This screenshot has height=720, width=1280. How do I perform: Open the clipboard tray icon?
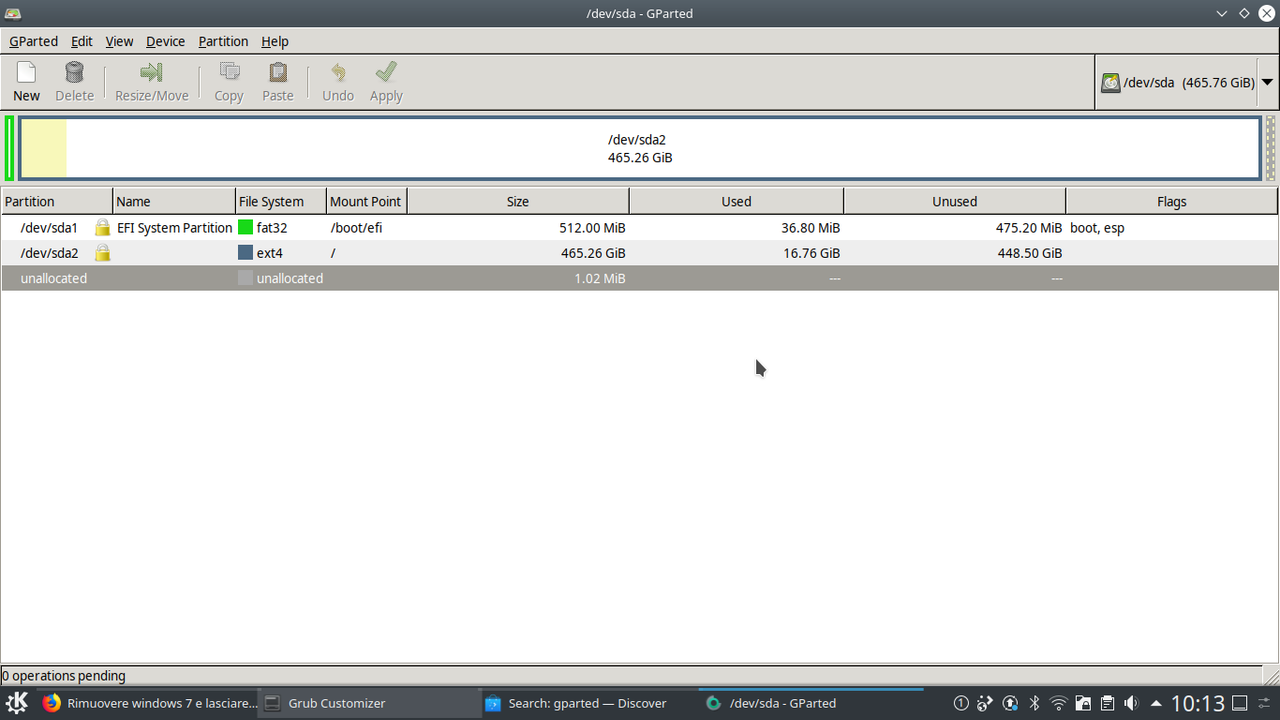1107,703
